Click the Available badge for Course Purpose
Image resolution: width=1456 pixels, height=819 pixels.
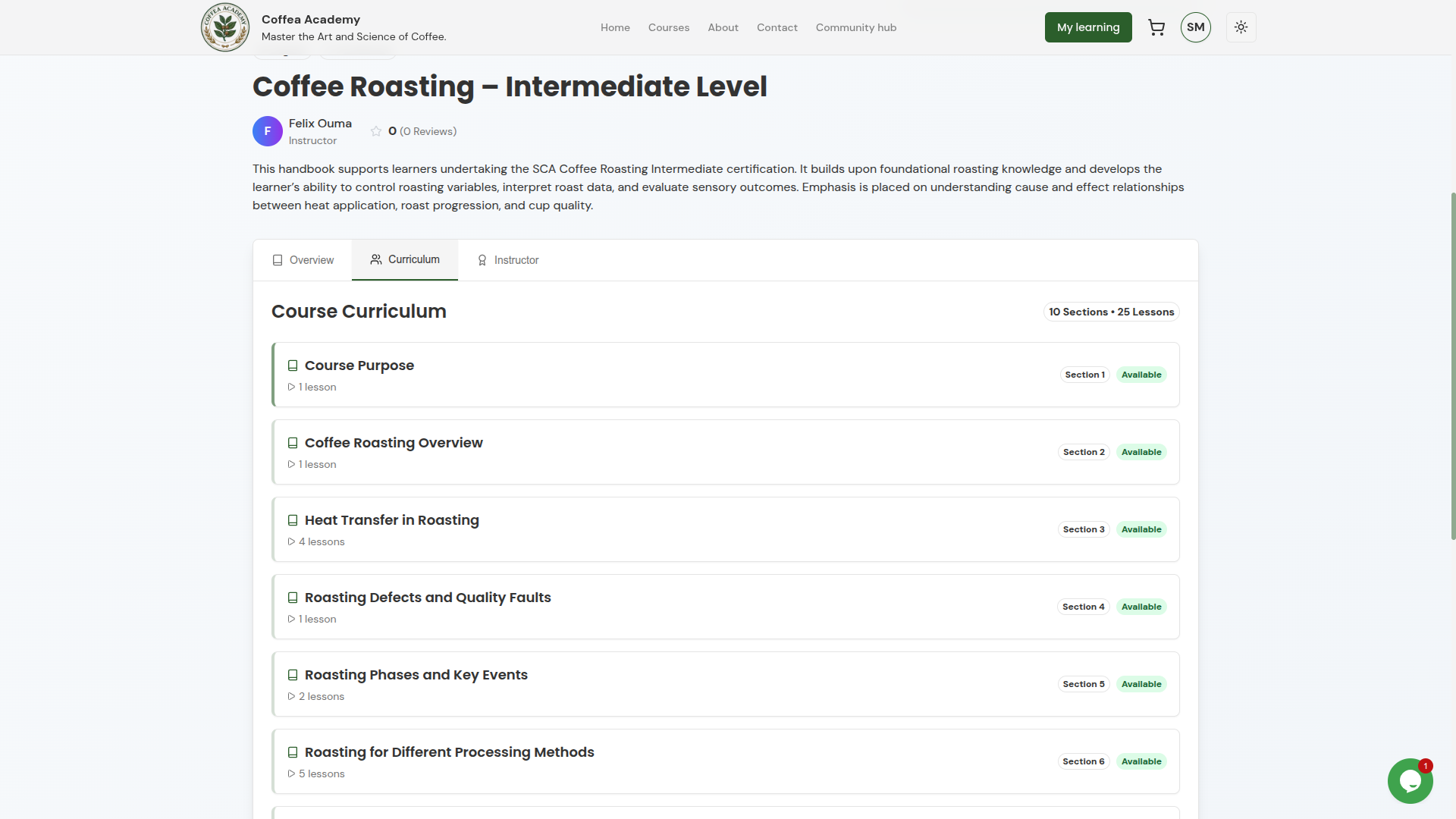tap(1141, 375)
